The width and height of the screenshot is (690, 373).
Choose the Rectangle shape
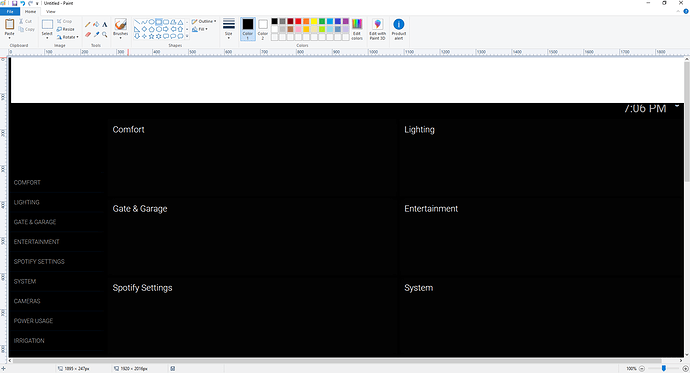tap(158, 22)
